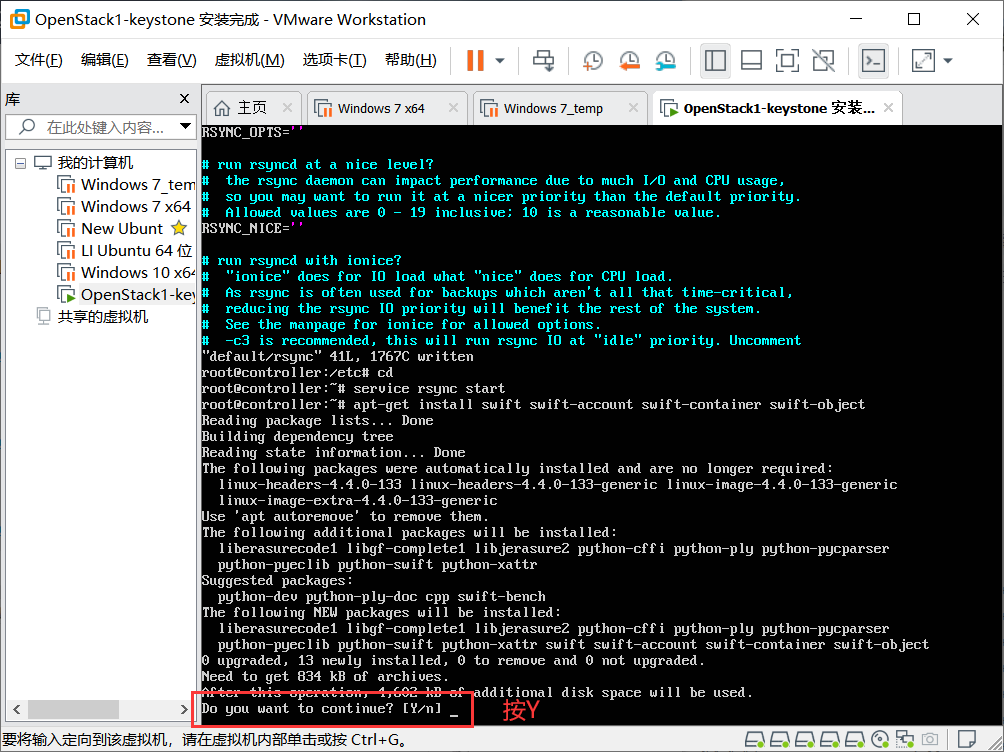
Task: Select OpenStack1-keystone in the library tree
Action: tap(138, 295)
